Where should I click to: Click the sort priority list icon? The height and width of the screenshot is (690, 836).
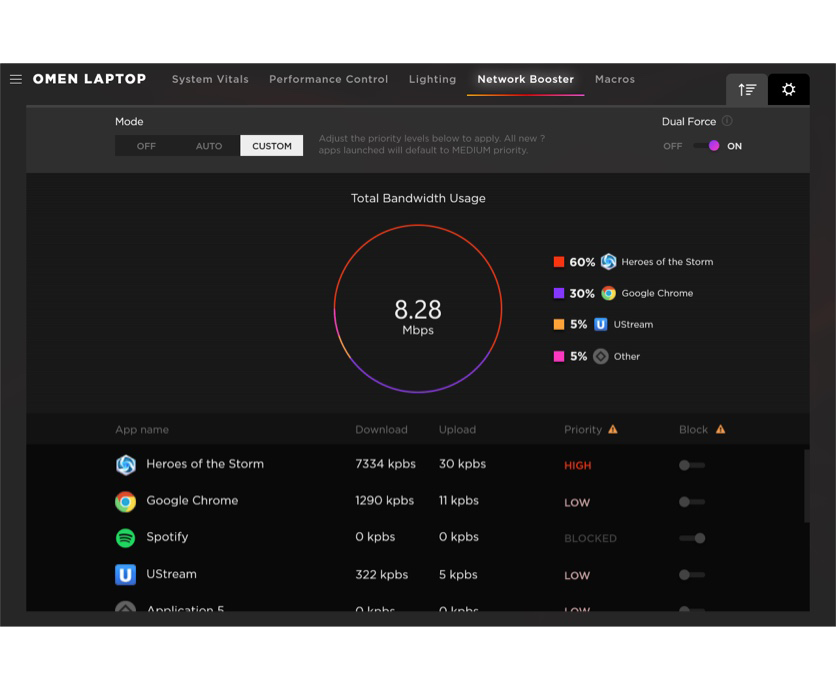[x=747, y=89]
